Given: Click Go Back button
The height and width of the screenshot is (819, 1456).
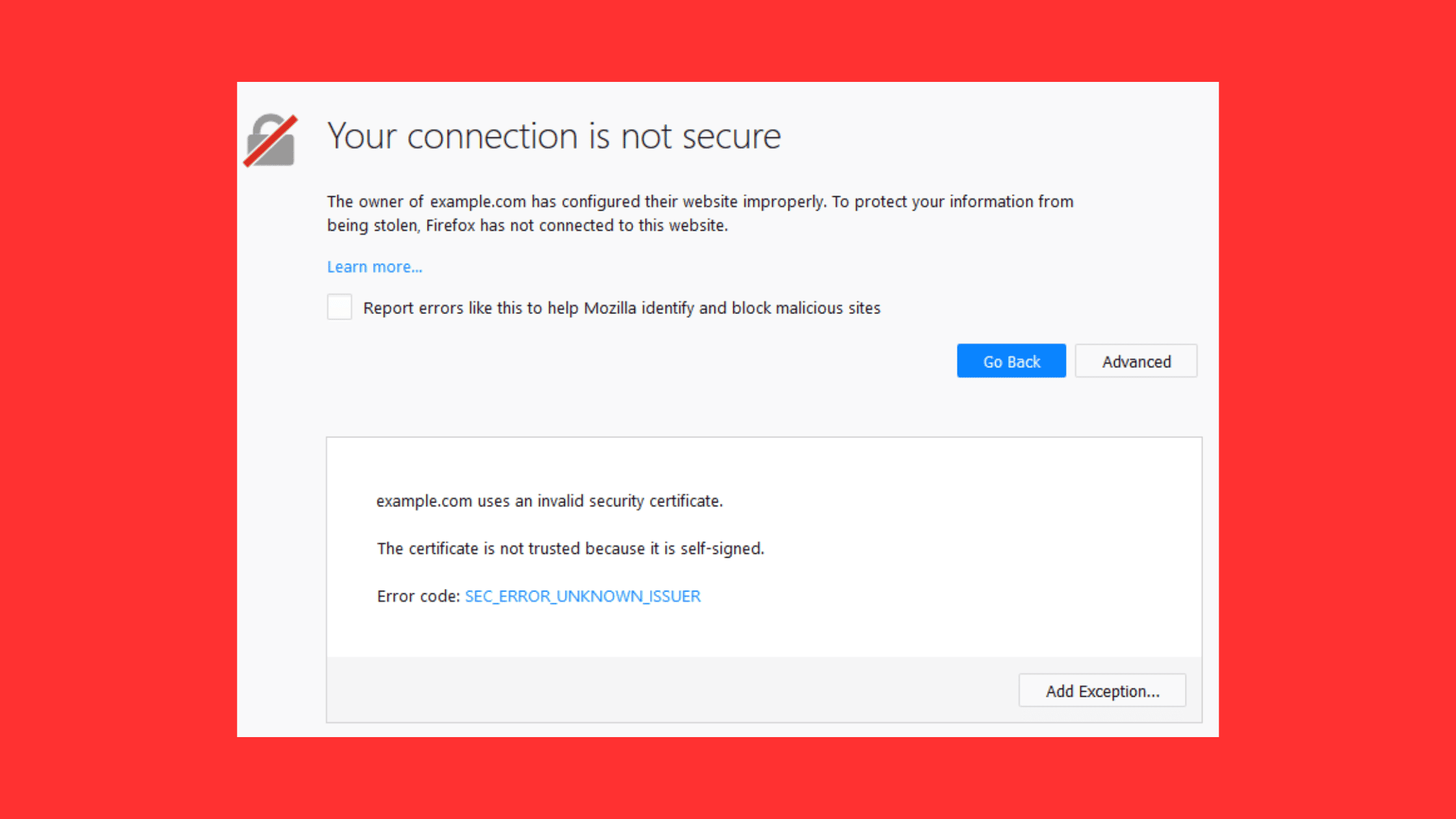Looking at the screenshot, I should click(x=1011, y=361).
